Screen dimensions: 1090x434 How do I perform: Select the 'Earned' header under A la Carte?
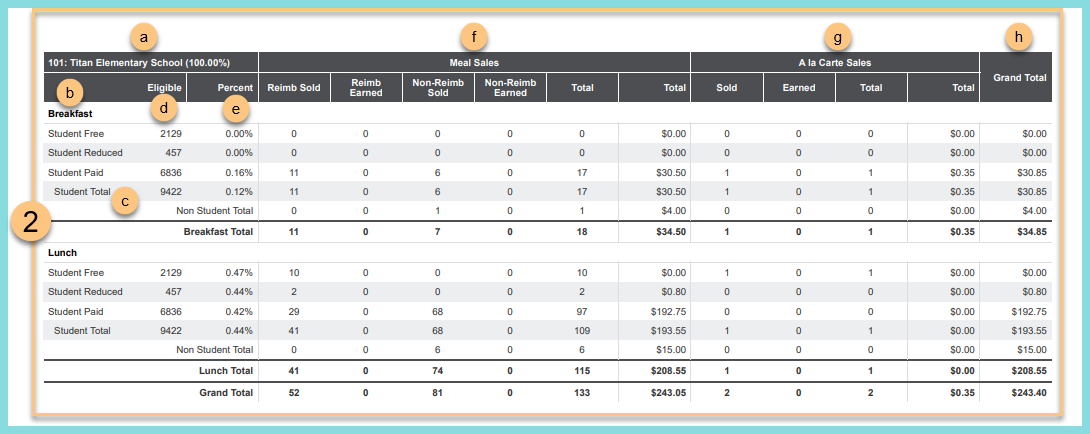coord(799,88)
